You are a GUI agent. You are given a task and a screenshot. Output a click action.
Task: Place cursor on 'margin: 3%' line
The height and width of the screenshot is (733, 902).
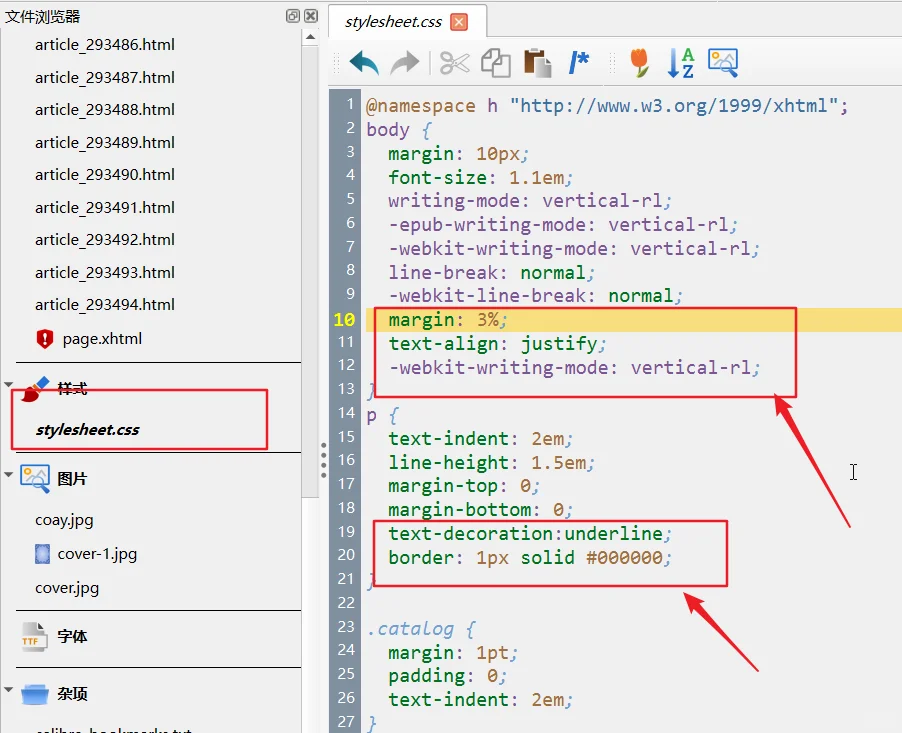pyautogui.click(x=447, y=320)
